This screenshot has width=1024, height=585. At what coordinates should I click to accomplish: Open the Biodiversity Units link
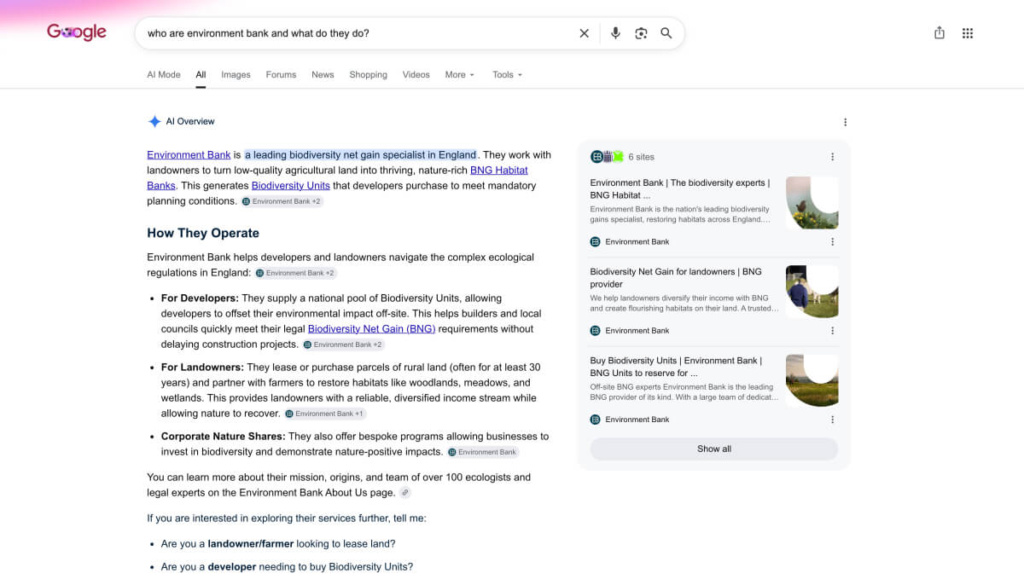pos(291,185)
